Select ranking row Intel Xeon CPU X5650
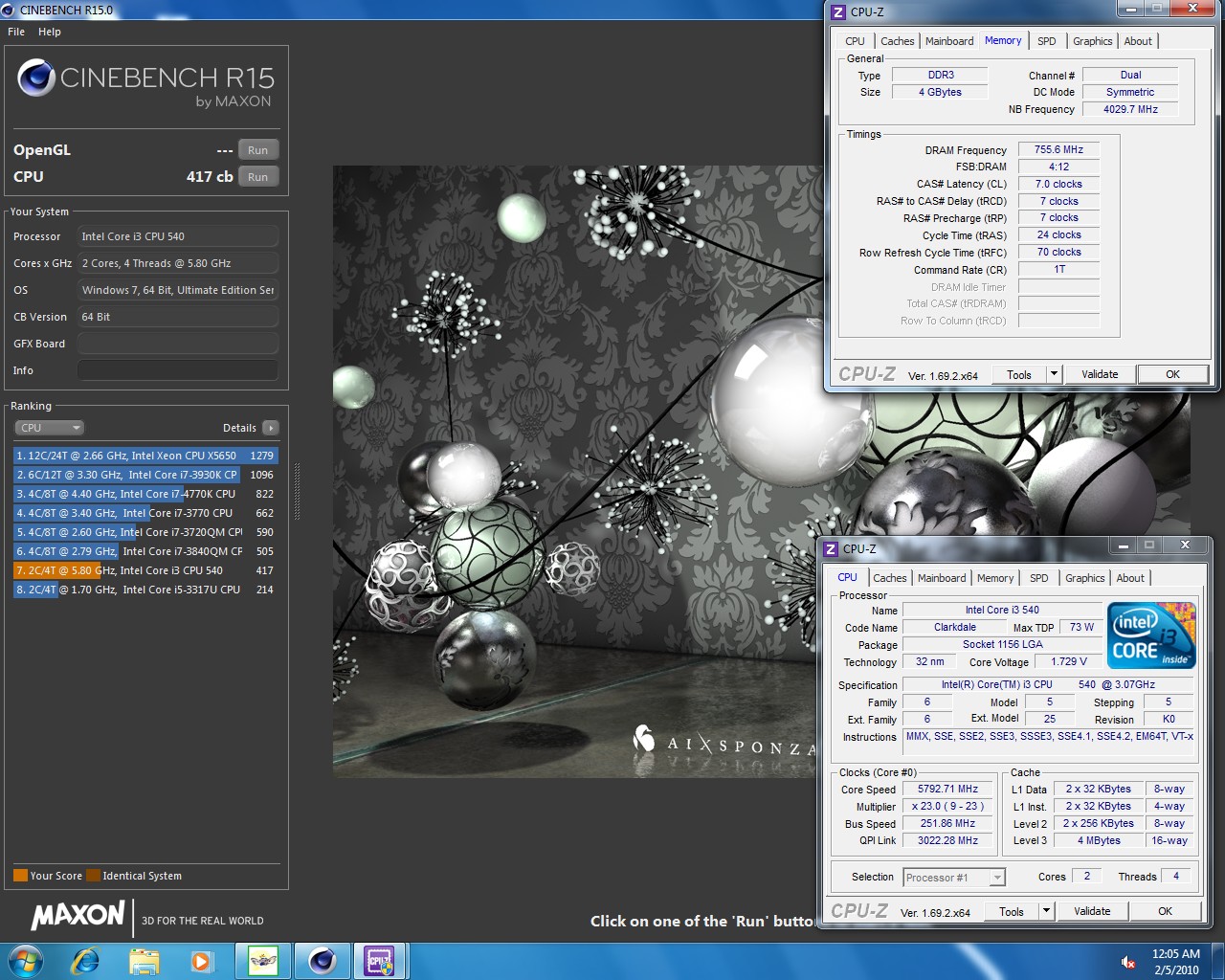Image resolution: width=1225 pixels, height=980 pixels. click(x=145, y=456)
